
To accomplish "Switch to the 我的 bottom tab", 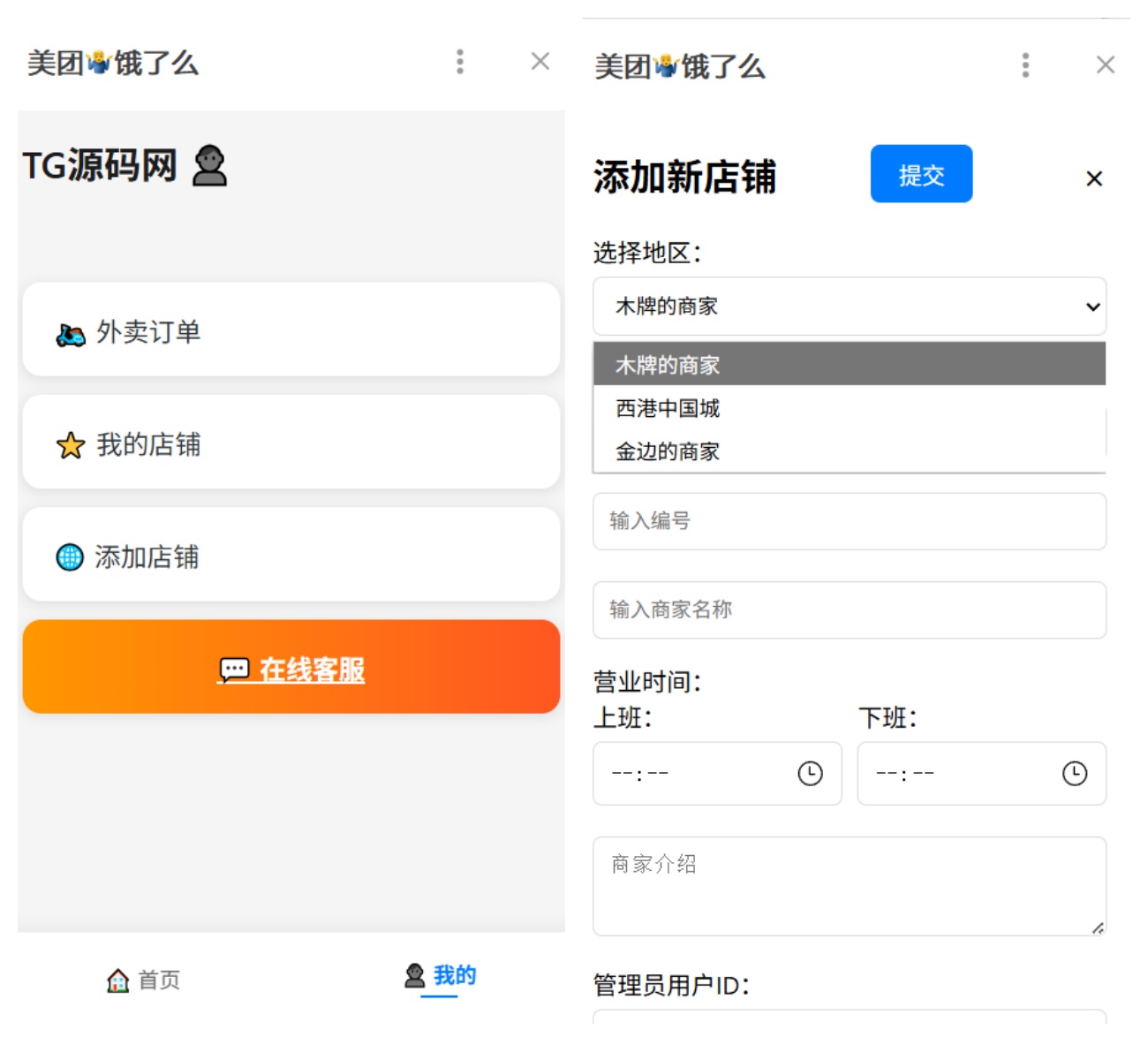I will tap(441, 976).
